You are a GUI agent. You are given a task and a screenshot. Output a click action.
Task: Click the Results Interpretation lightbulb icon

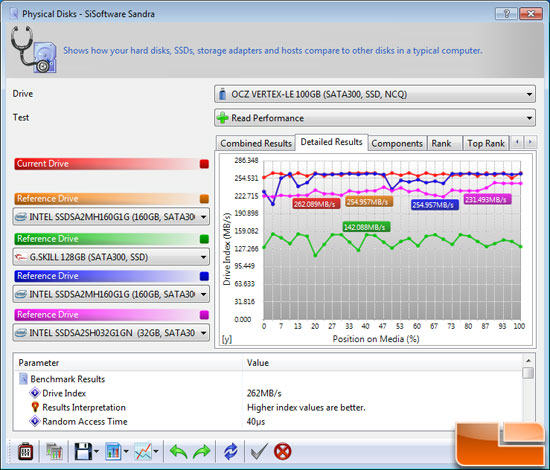pos(35,407)
